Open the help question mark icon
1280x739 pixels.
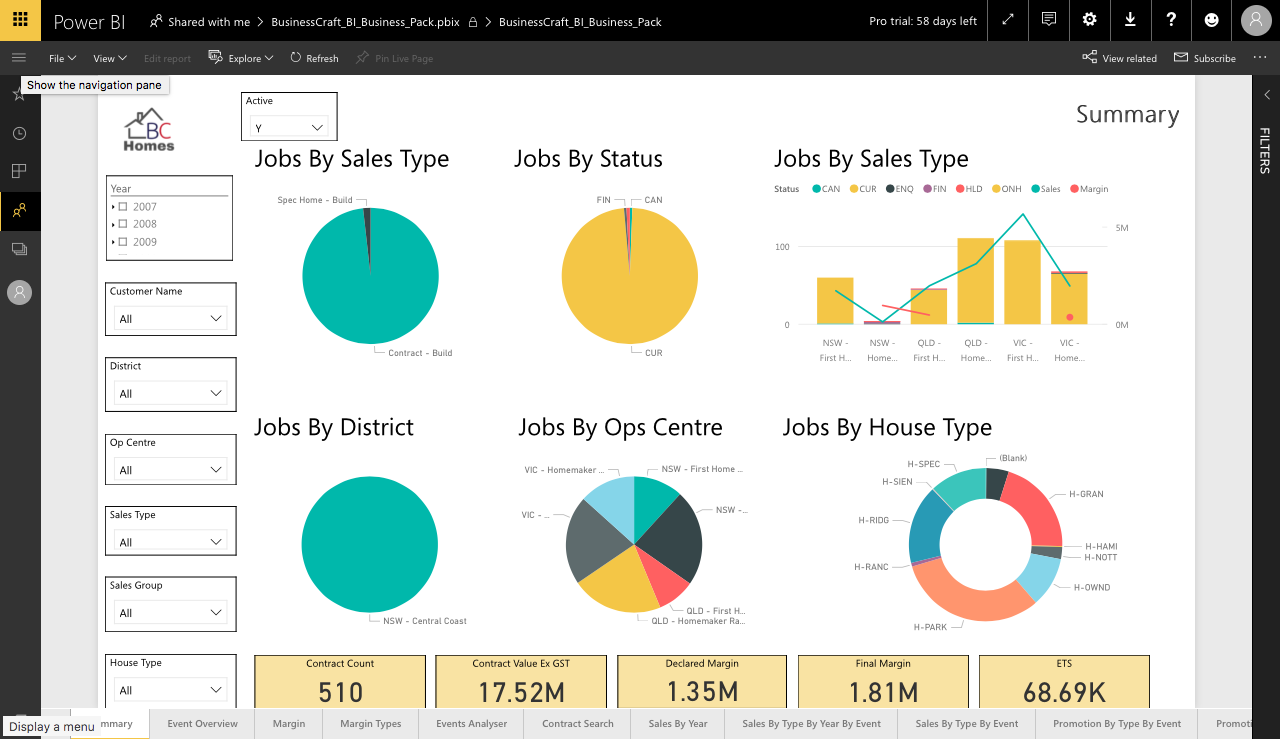point(1171,20)
